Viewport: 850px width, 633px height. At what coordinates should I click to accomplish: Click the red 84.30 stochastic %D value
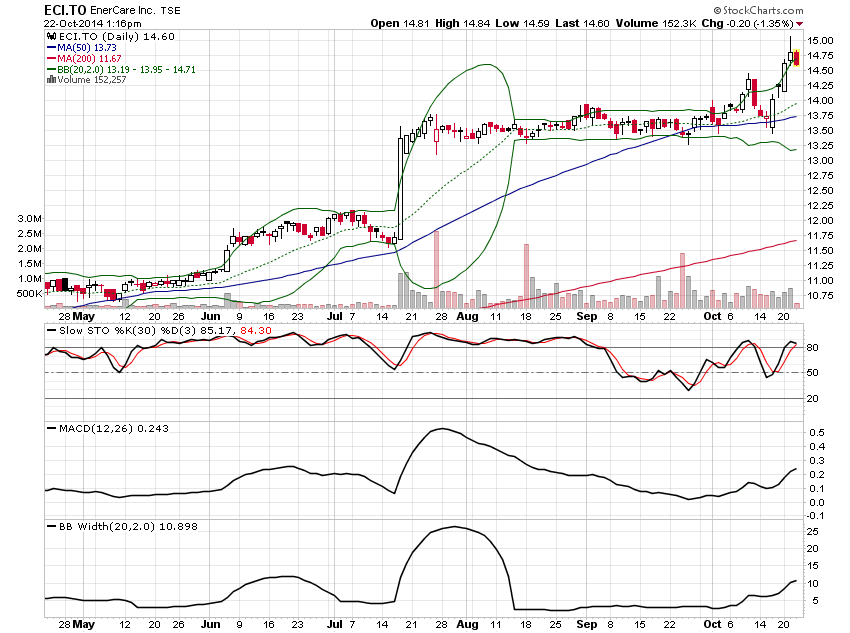(256, 331)
